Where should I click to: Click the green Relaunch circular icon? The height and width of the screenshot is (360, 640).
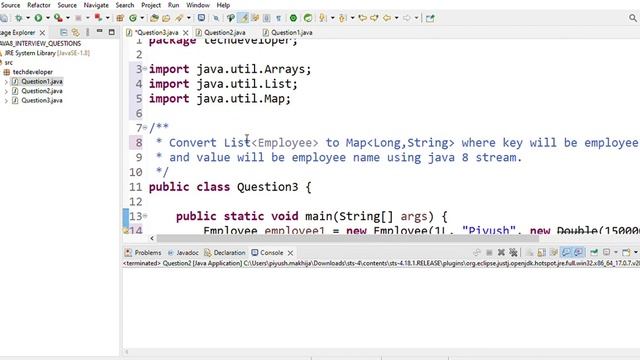308,18
